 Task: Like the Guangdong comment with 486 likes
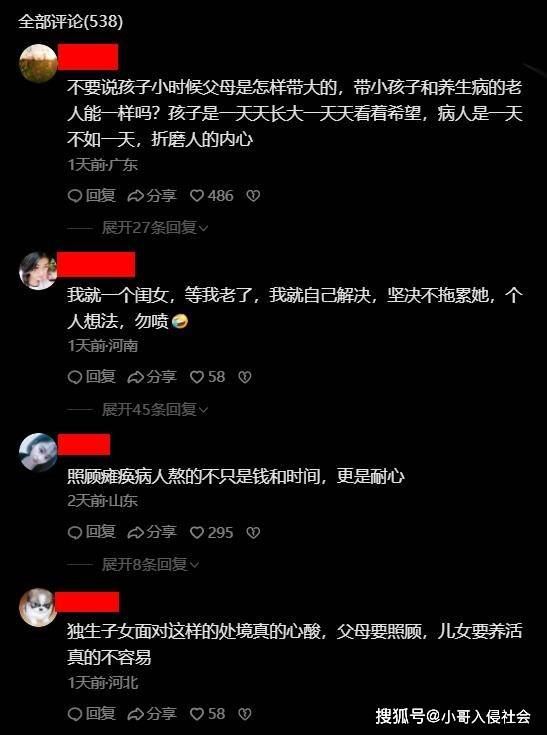(x=211, y=195)
